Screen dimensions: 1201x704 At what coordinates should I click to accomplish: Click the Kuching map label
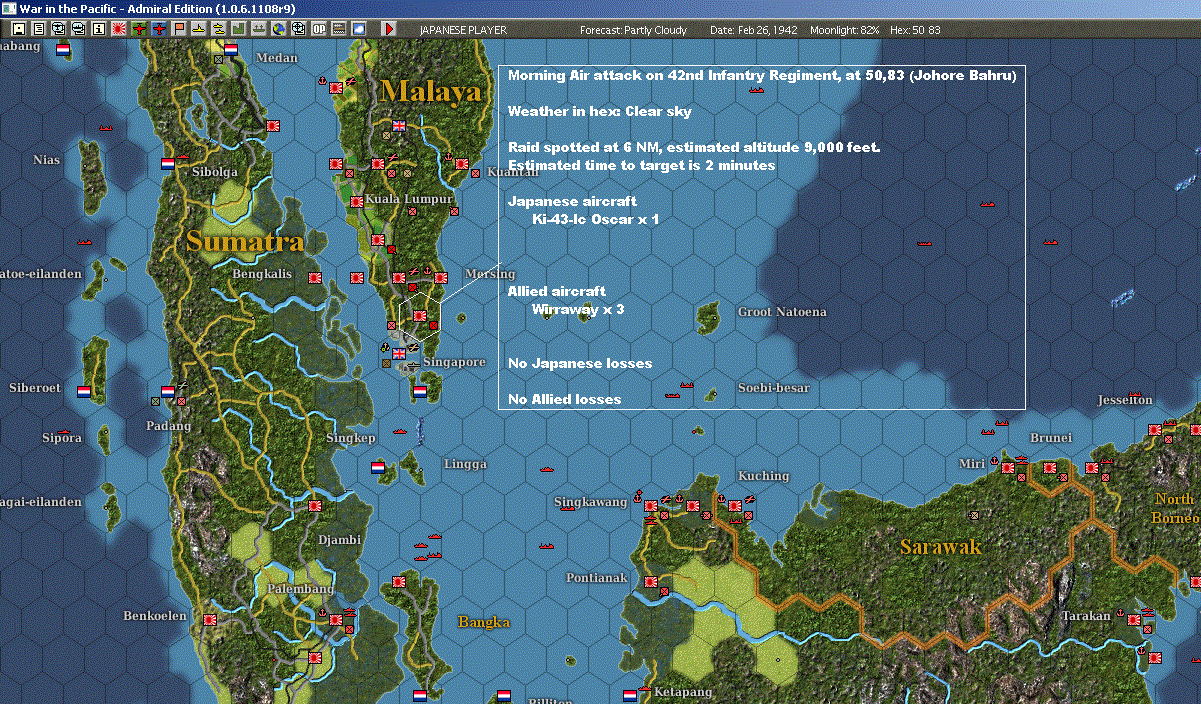762,476
